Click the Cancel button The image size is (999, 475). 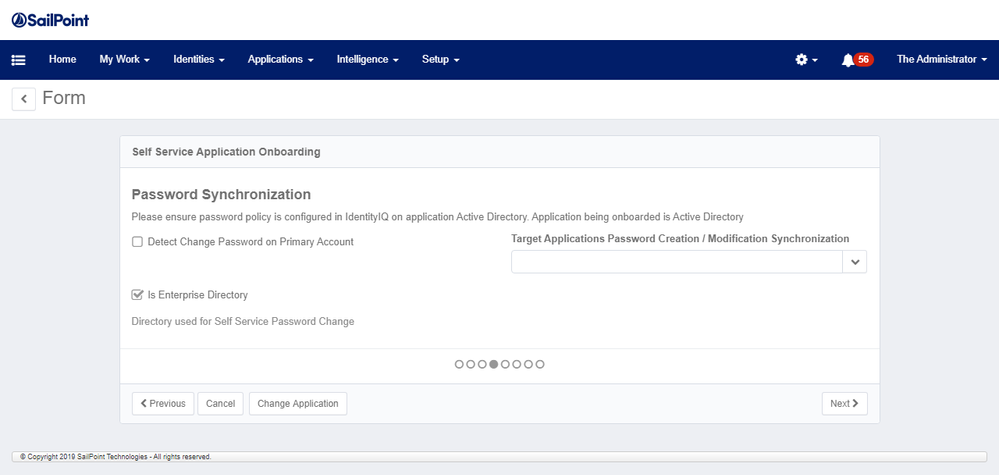(220, 404)
